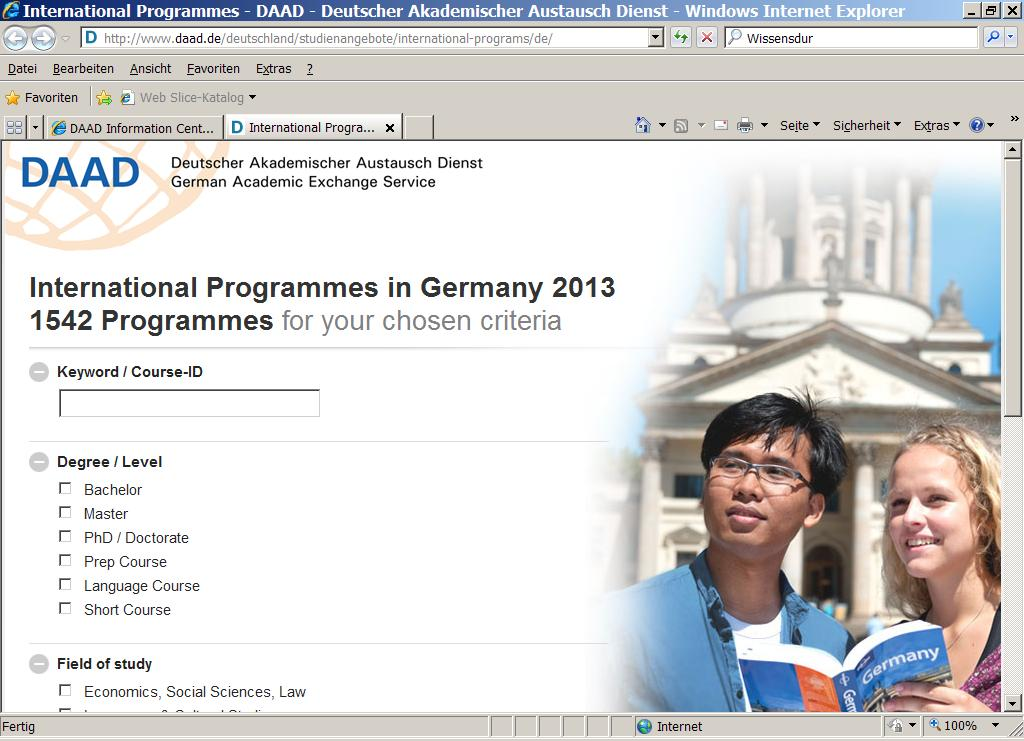The height and width of the screenshot is (741, 1024).
Task: Click the page scrollbar down arrow
Action: point(1012,704)
